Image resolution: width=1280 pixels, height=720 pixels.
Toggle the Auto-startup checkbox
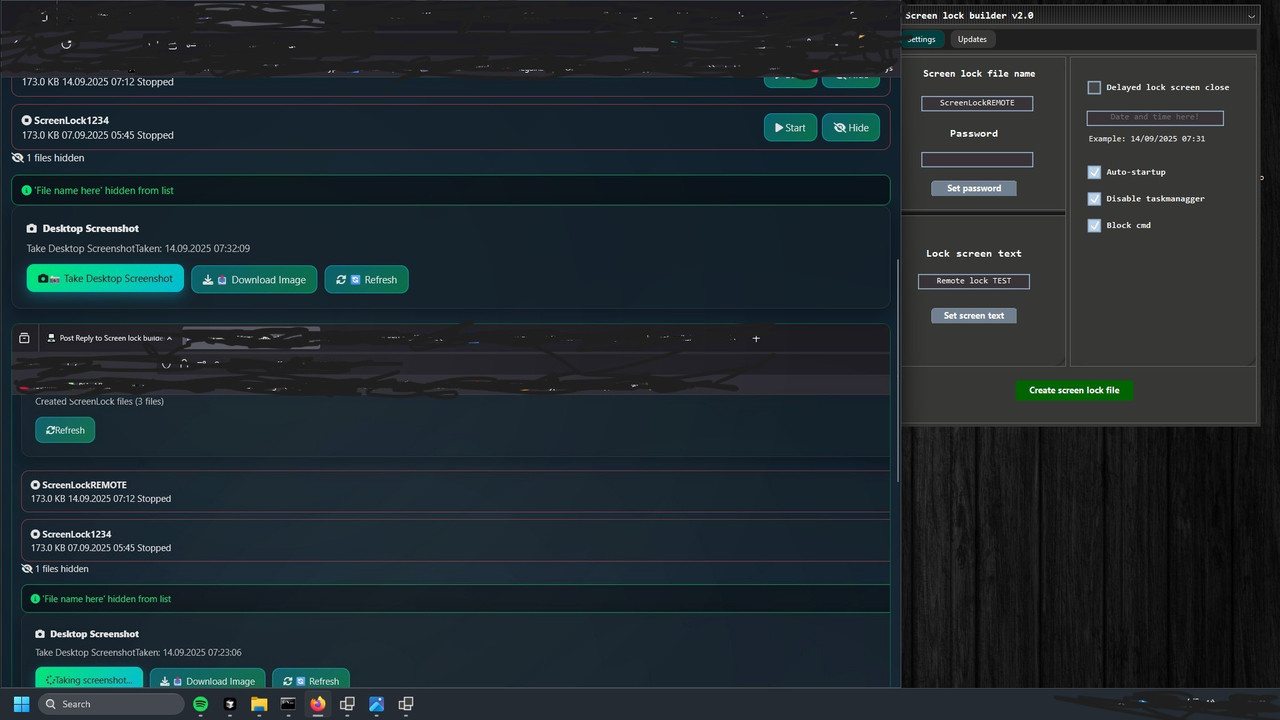(x=1094, y=172)
